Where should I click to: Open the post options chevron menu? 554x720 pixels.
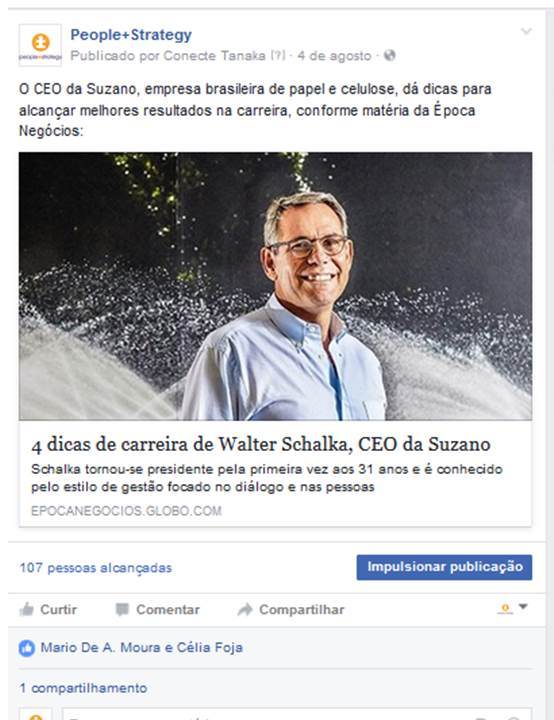(526, 31)
